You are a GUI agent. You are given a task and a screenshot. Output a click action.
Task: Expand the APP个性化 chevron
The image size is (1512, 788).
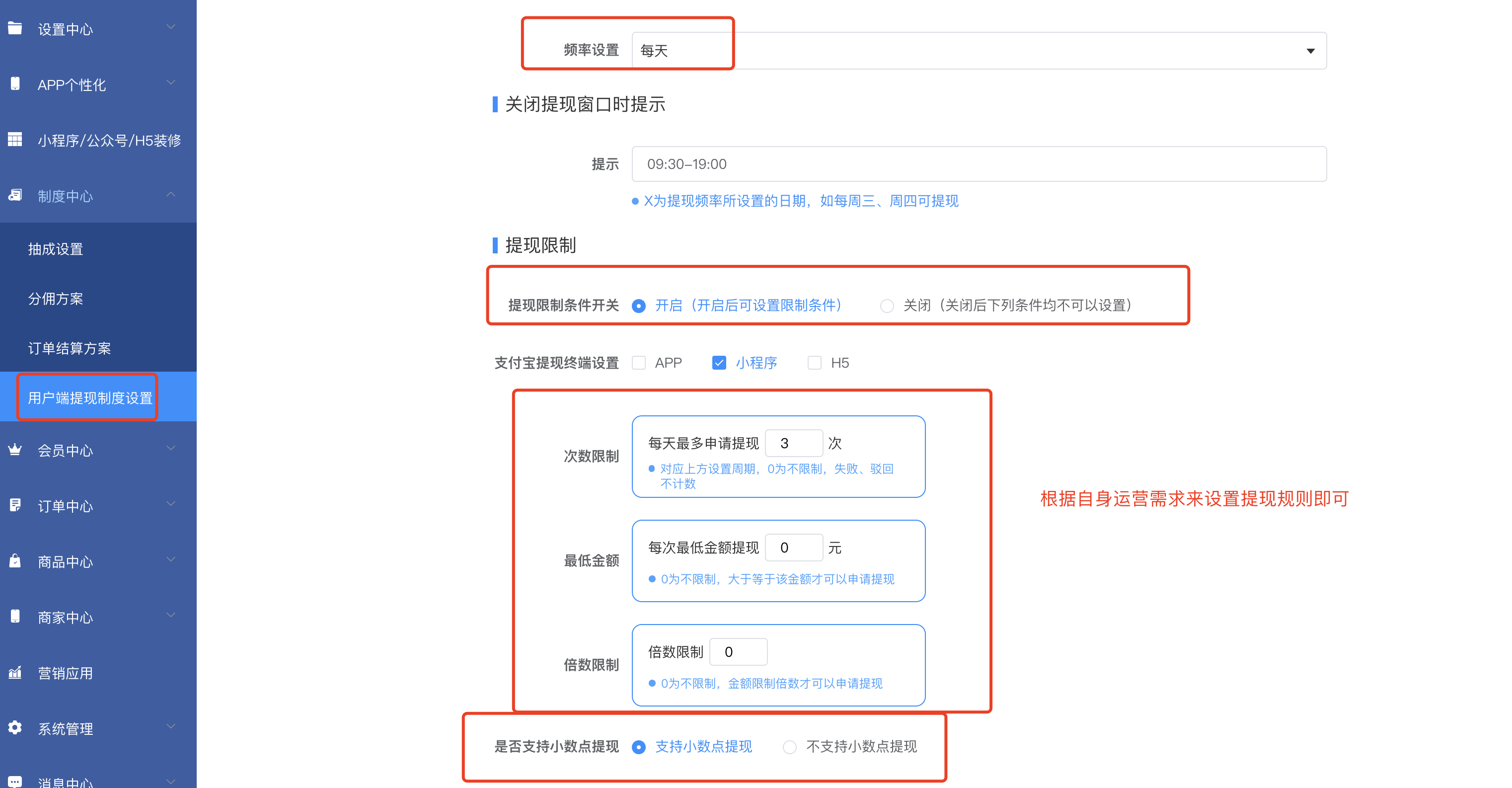click(171, 83)
